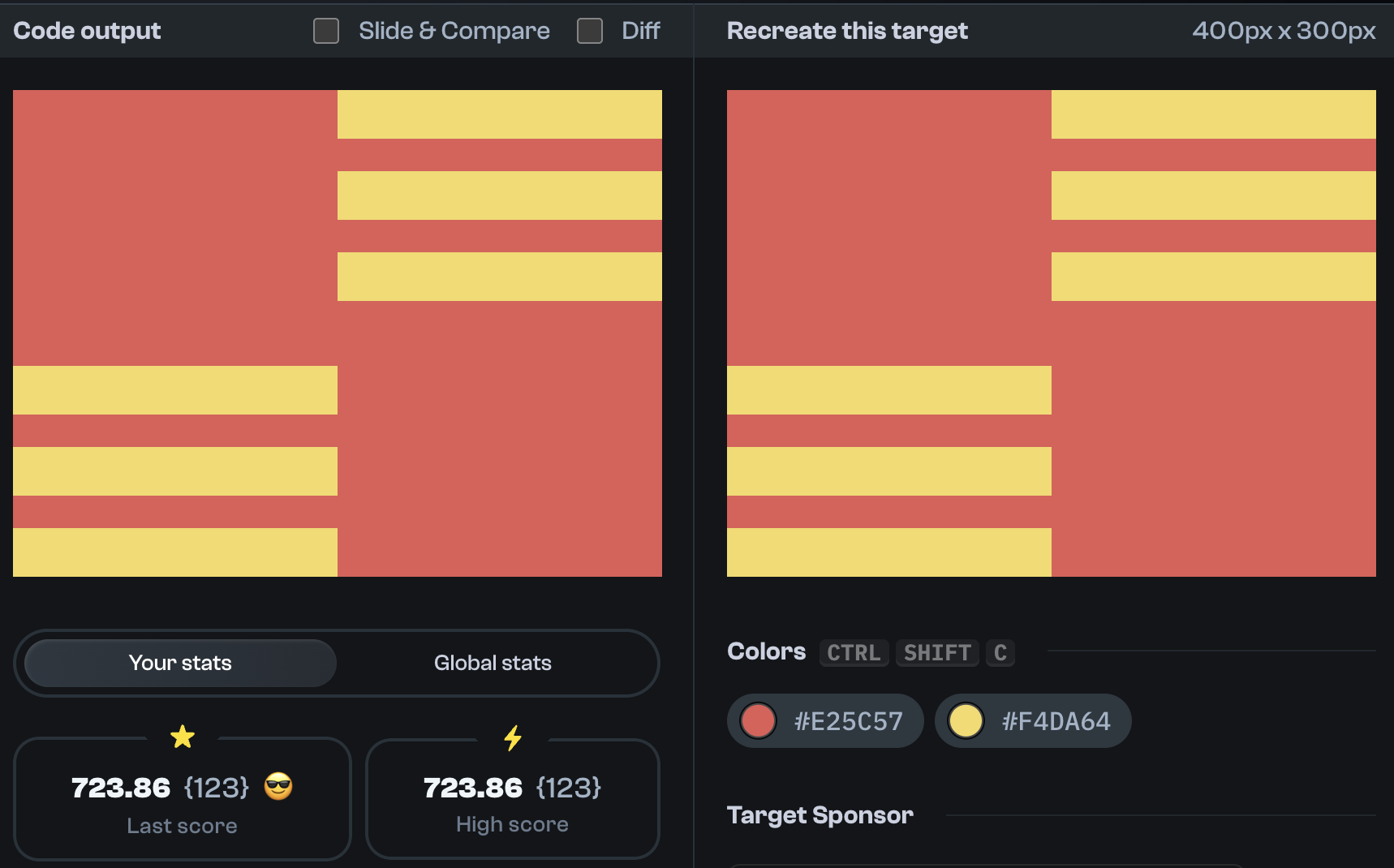Click the Target Sponsor heading

[820, 814]
